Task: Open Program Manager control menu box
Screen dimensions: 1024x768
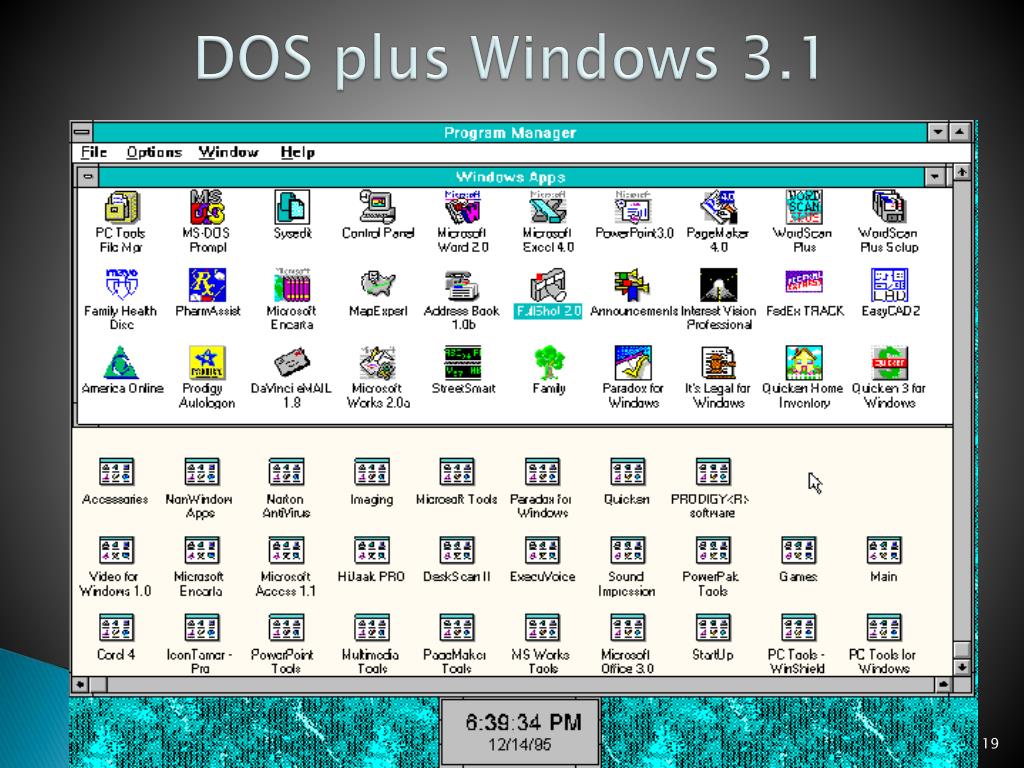Action: 82,132
